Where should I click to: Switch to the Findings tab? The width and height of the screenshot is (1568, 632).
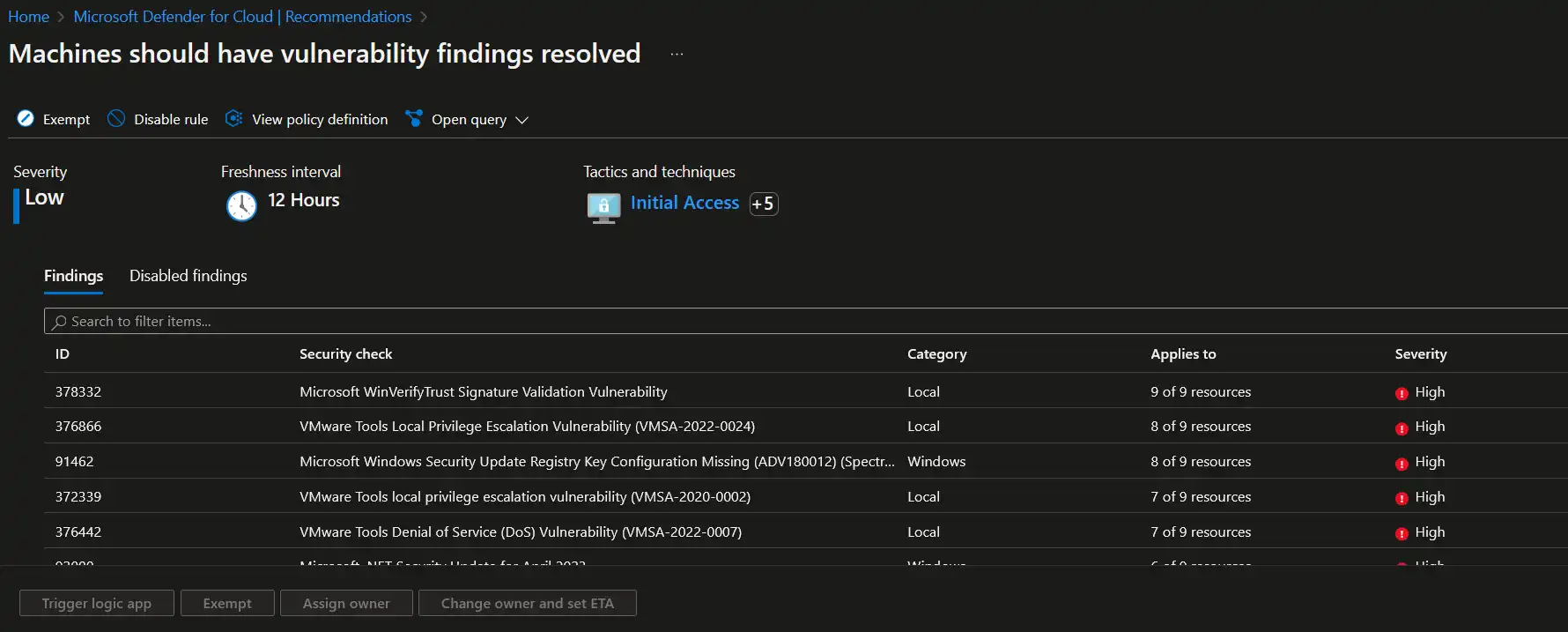[x=73, y=276]
